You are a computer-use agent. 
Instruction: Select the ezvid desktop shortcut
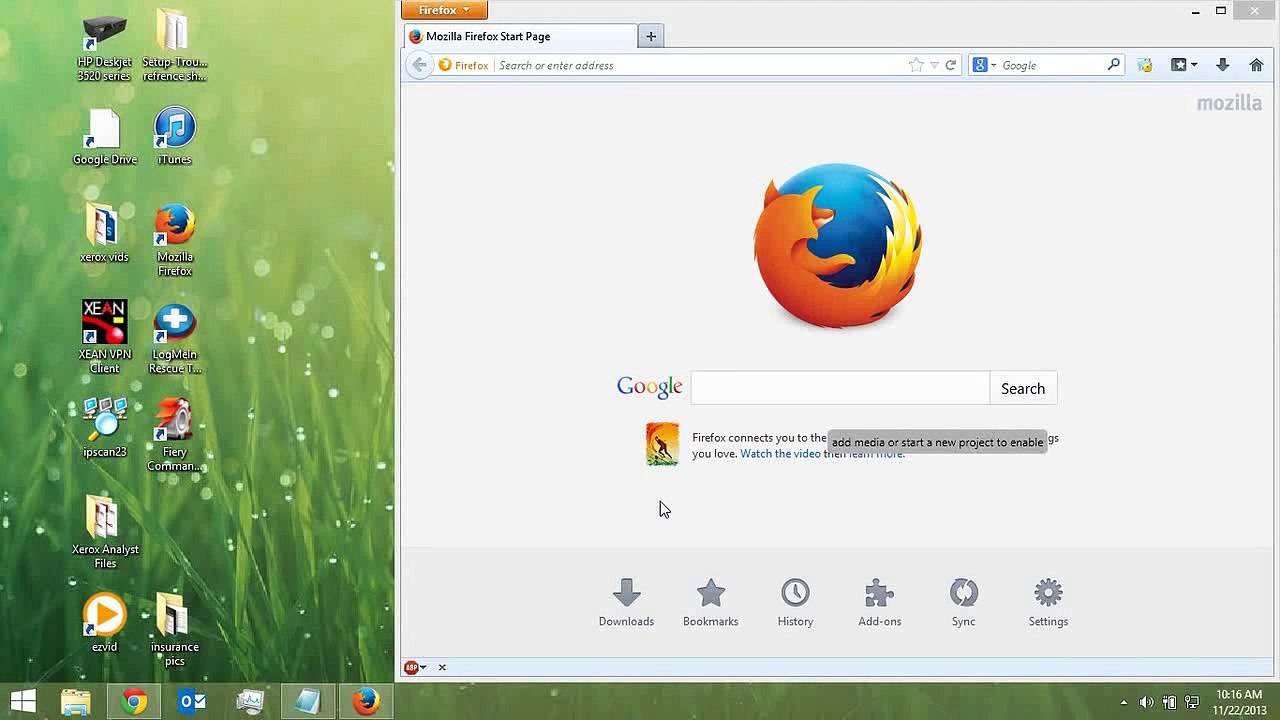tap(104, 624)
